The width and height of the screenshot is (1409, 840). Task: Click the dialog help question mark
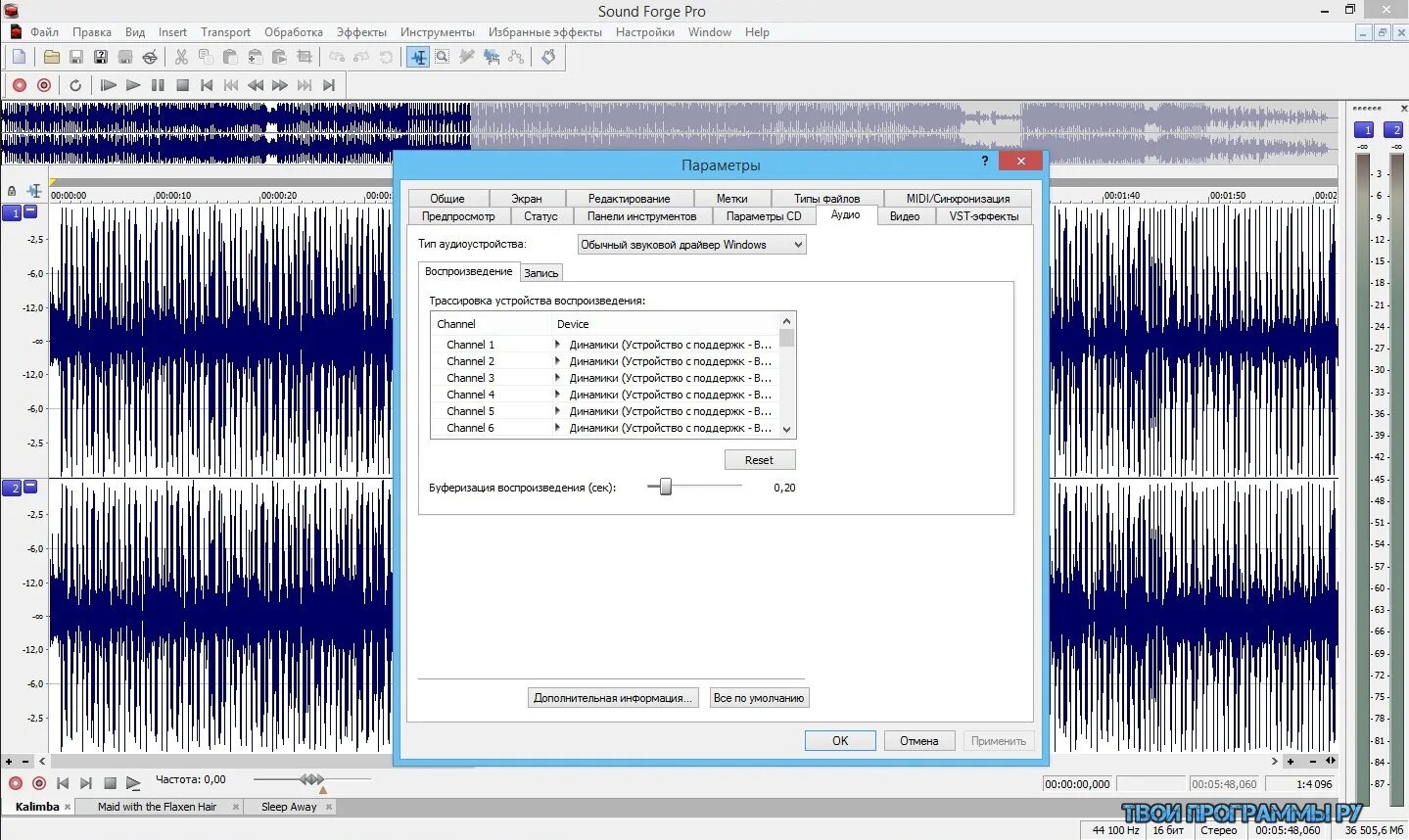click(985, 161)
